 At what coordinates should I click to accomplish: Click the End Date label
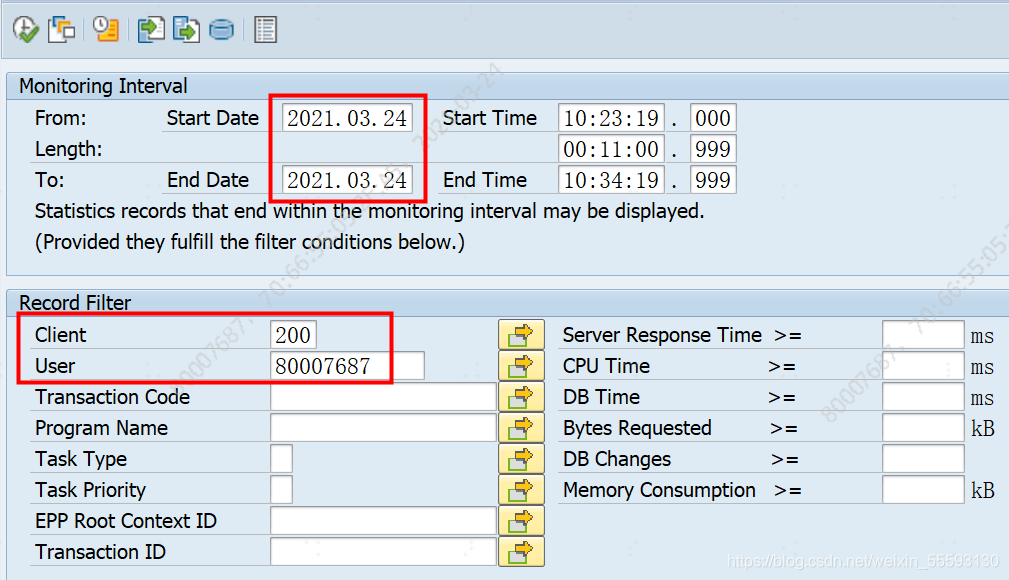[x=208, y=180]
